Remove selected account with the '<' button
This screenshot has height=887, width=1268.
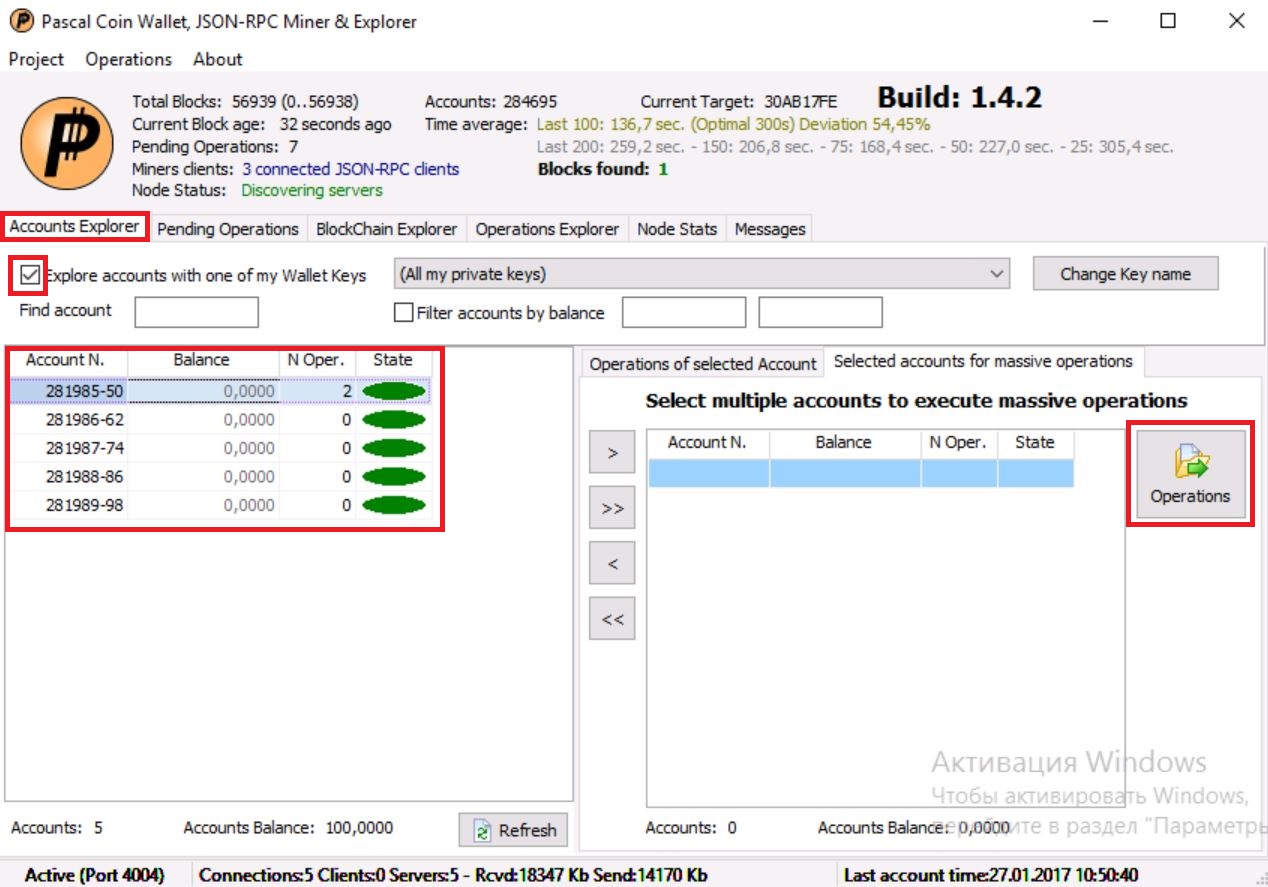click(612, 564)
